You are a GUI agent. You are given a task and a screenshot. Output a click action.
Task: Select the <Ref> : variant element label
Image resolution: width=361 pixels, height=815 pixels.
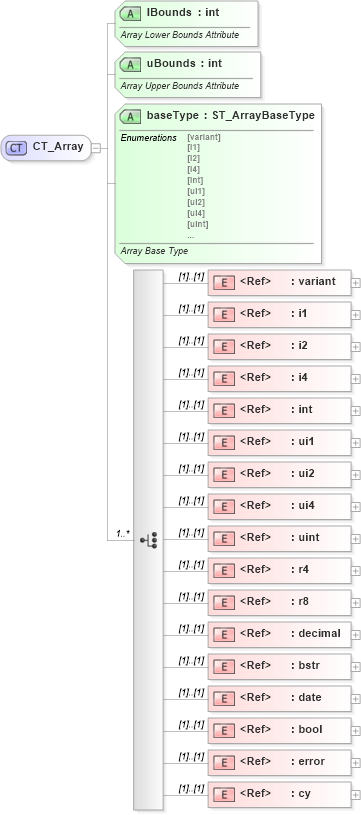[x=288, y=281]
